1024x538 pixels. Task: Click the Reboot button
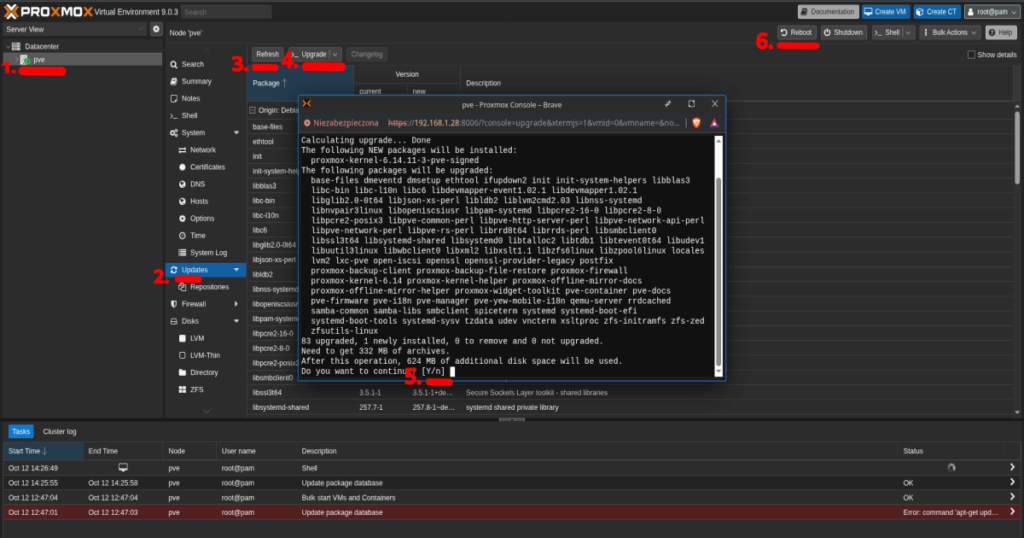(797, 33)
